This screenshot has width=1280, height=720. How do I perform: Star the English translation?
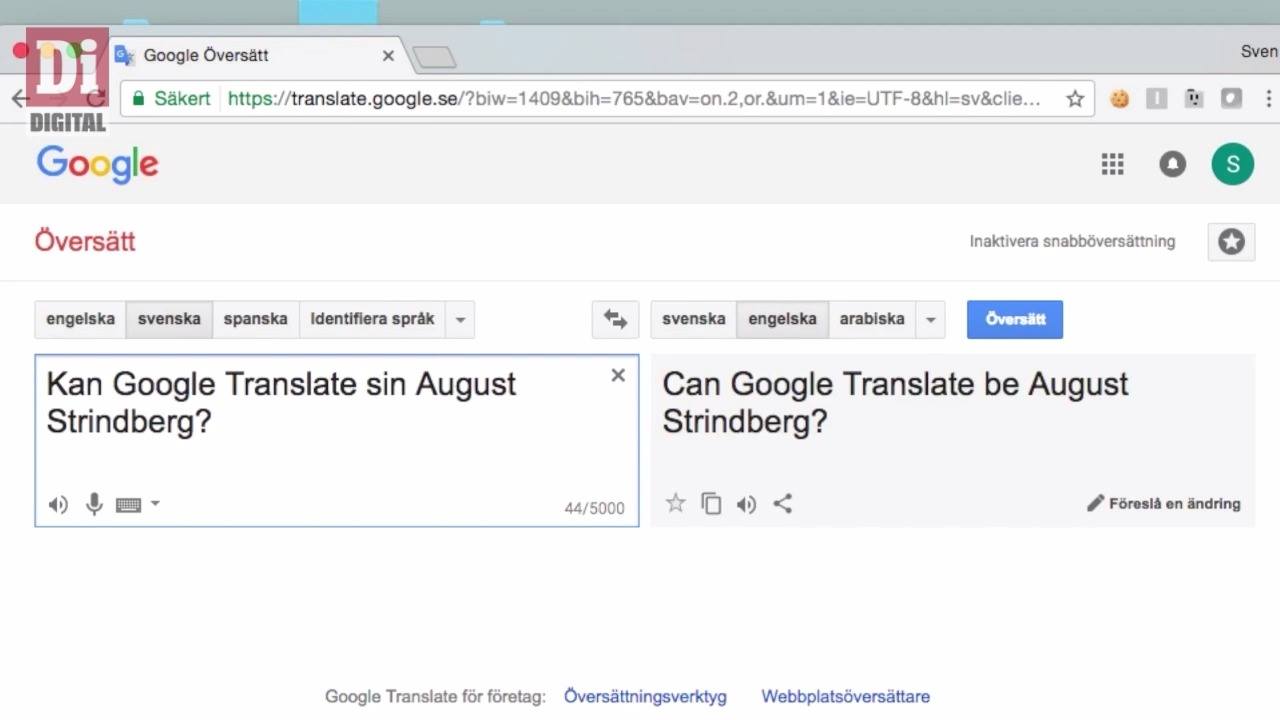click(x=676, y=503)
